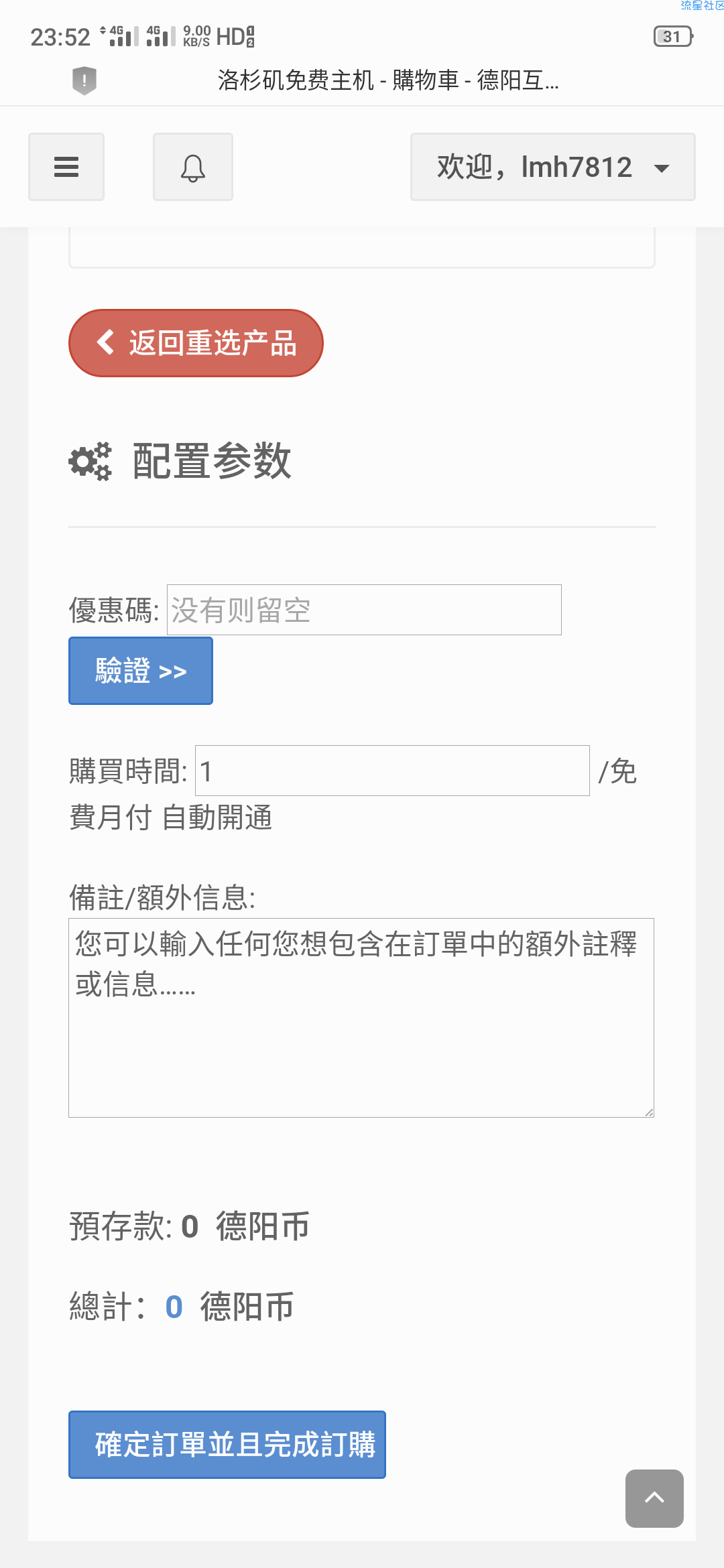Click the 配置参数 section heading
724x1568 pixels.
click(212, 461)
